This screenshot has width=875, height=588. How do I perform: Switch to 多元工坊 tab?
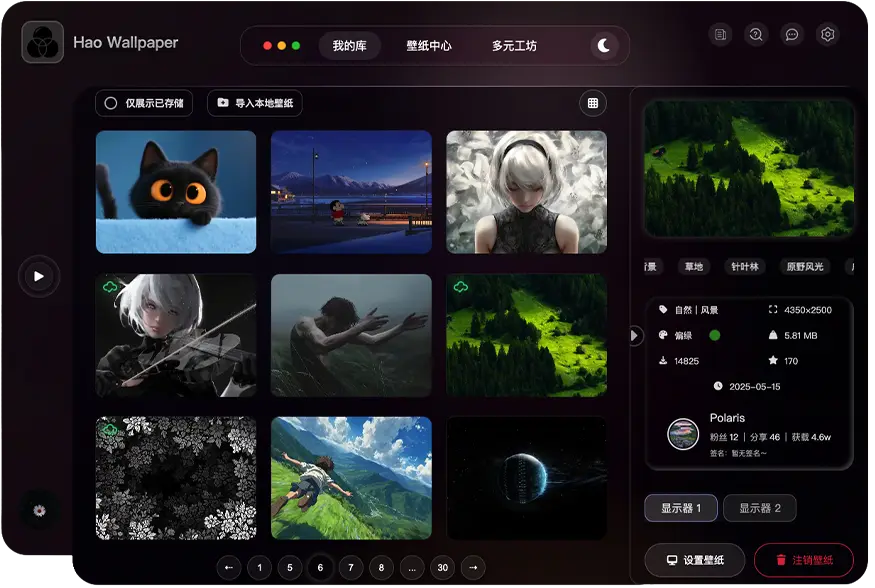pyautogui.click(x=514, y=46)
